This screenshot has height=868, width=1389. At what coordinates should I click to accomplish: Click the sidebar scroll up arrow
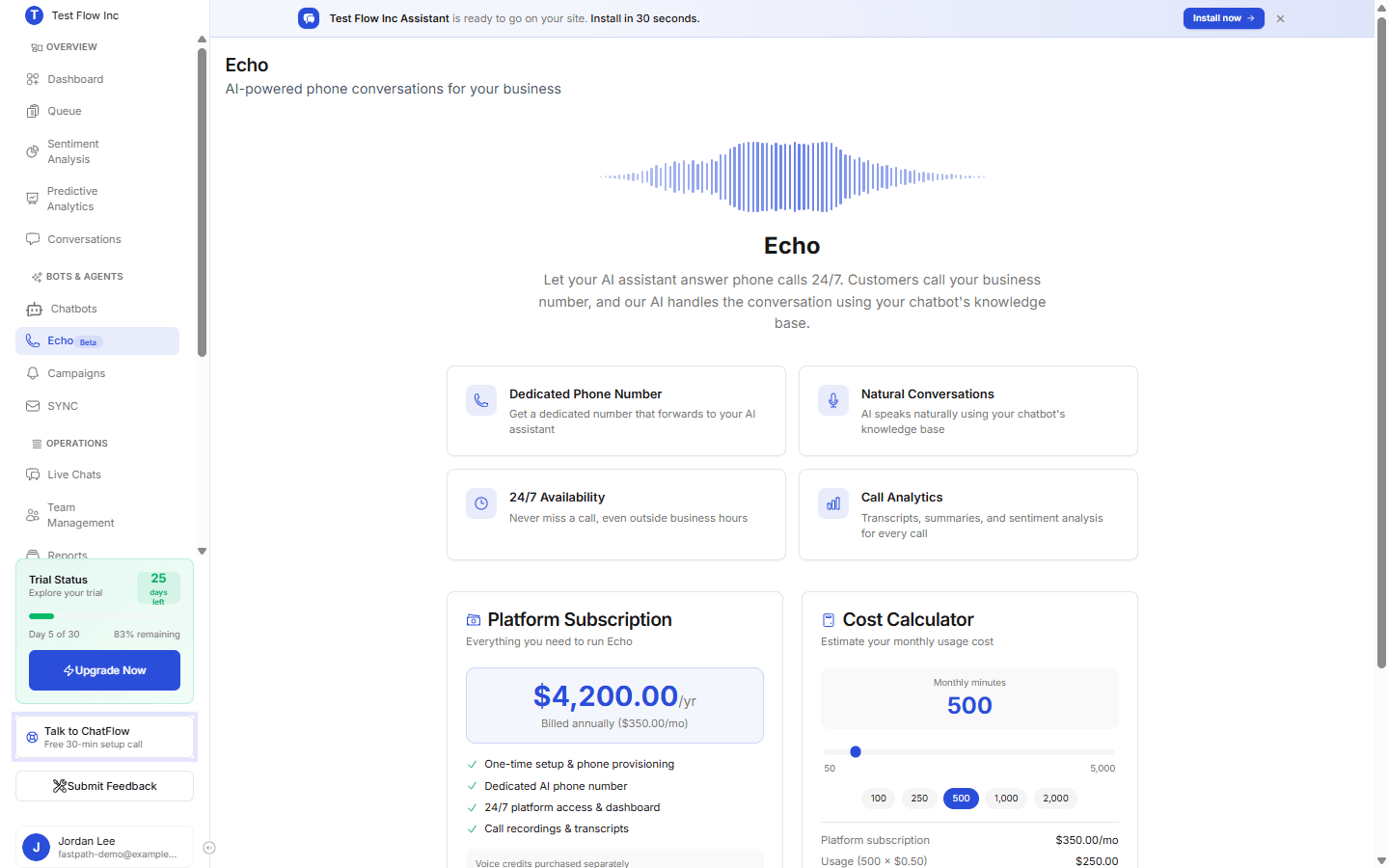(202, 40)
